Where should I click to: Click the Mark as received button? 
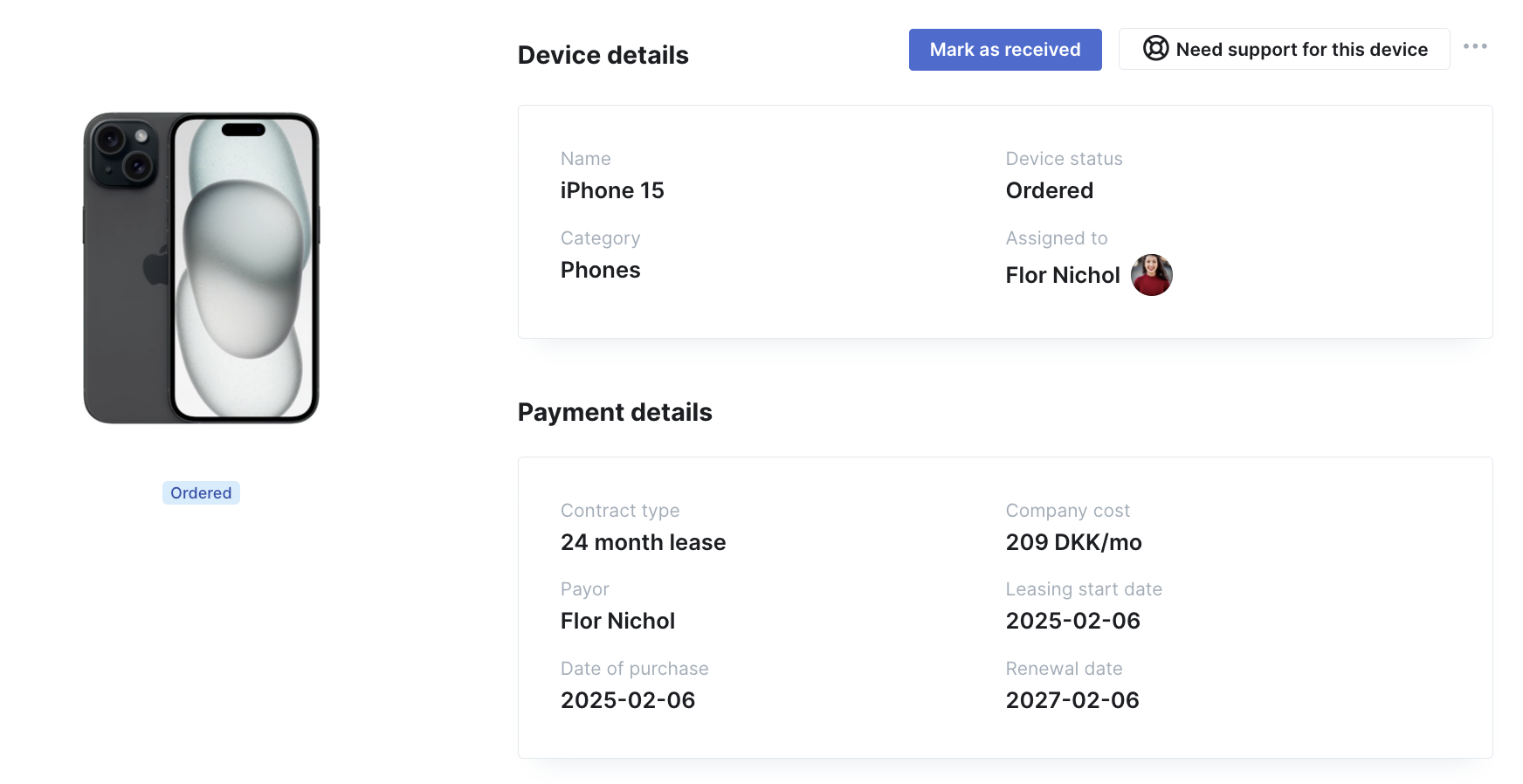1005,50
